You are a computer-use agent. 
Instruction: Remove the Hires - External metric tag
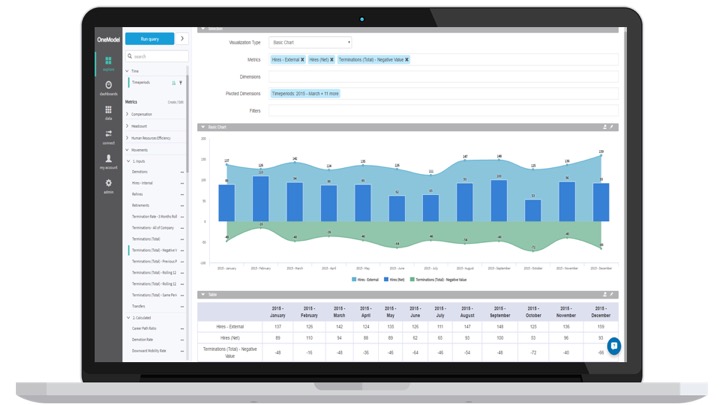[x=302, y=60]
